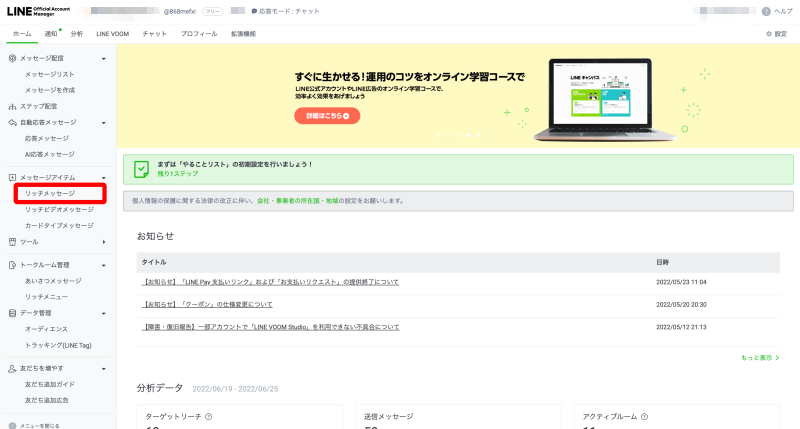800x429 pixels.
Task: Click the 応答モード chat bubble icon
Action: click(254, 11)
